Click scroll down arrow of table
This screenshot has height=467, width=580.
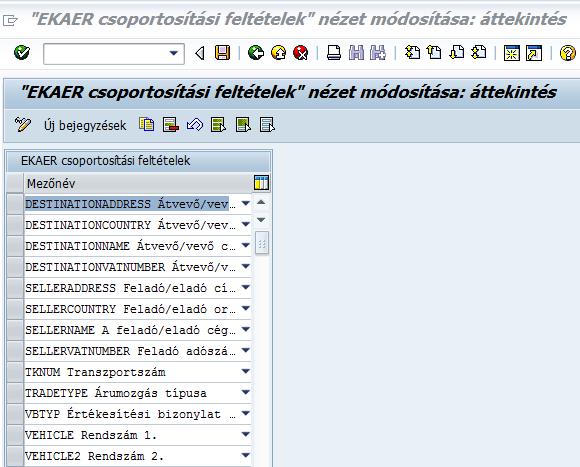pos(261,220)
